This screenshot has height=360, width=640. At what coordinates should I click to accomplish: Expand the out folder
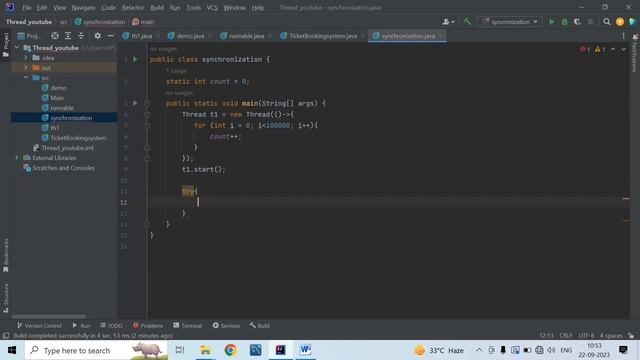coord(26,67)
